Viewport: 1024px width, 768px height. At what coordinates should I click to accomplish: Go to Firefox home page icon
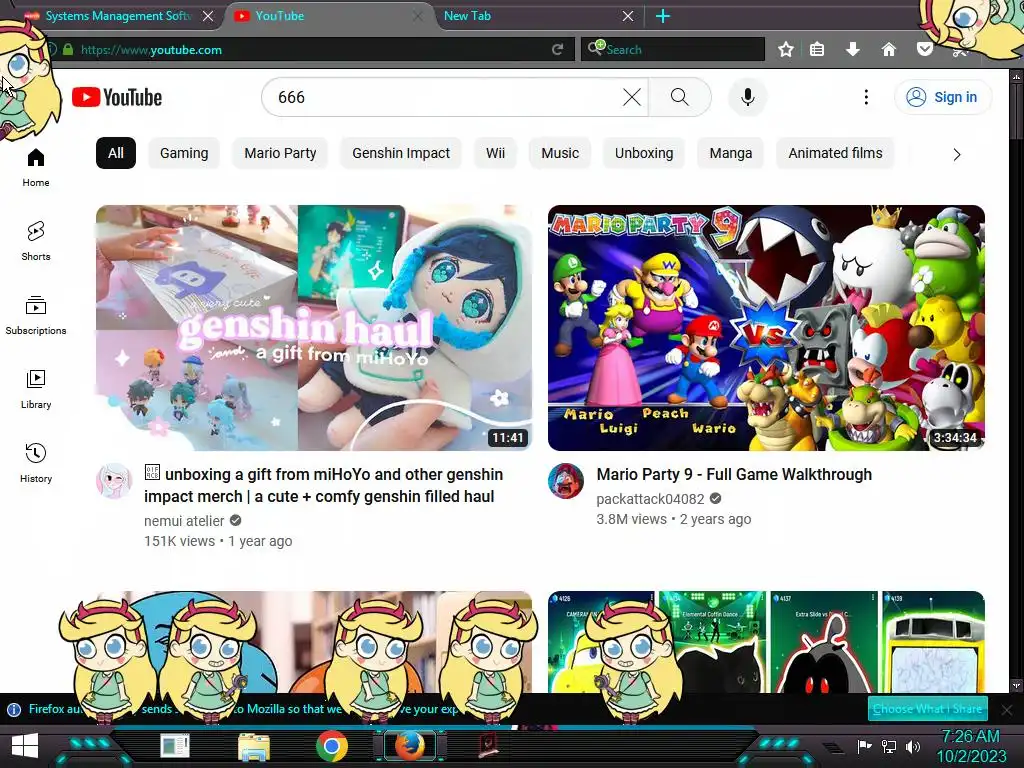[x=889, y=50]
